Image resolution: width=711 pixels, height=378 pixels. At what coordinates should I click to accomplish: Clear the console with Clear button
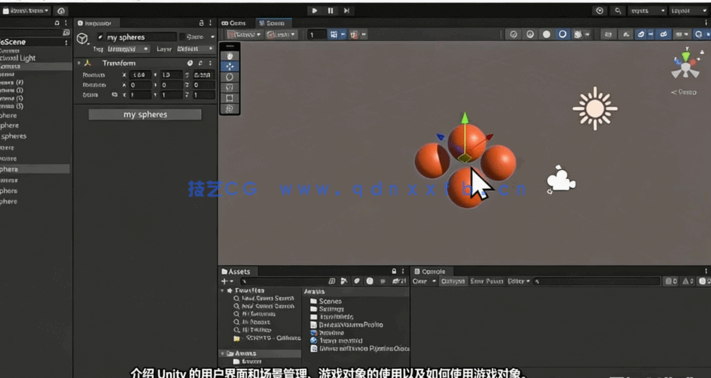coord(420,281)
